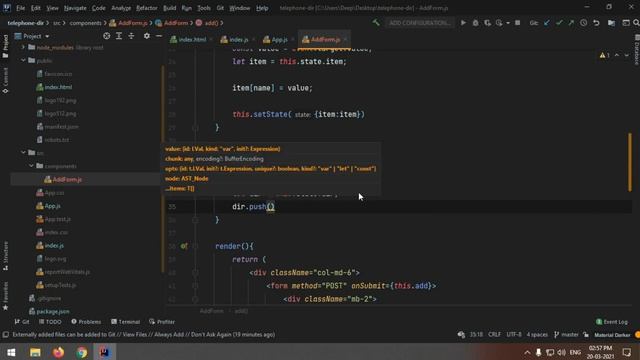Screen dimensions: 640x360
Task: Expand the node_modules folder
Action: pyautogui.click(x=23, y=47)
